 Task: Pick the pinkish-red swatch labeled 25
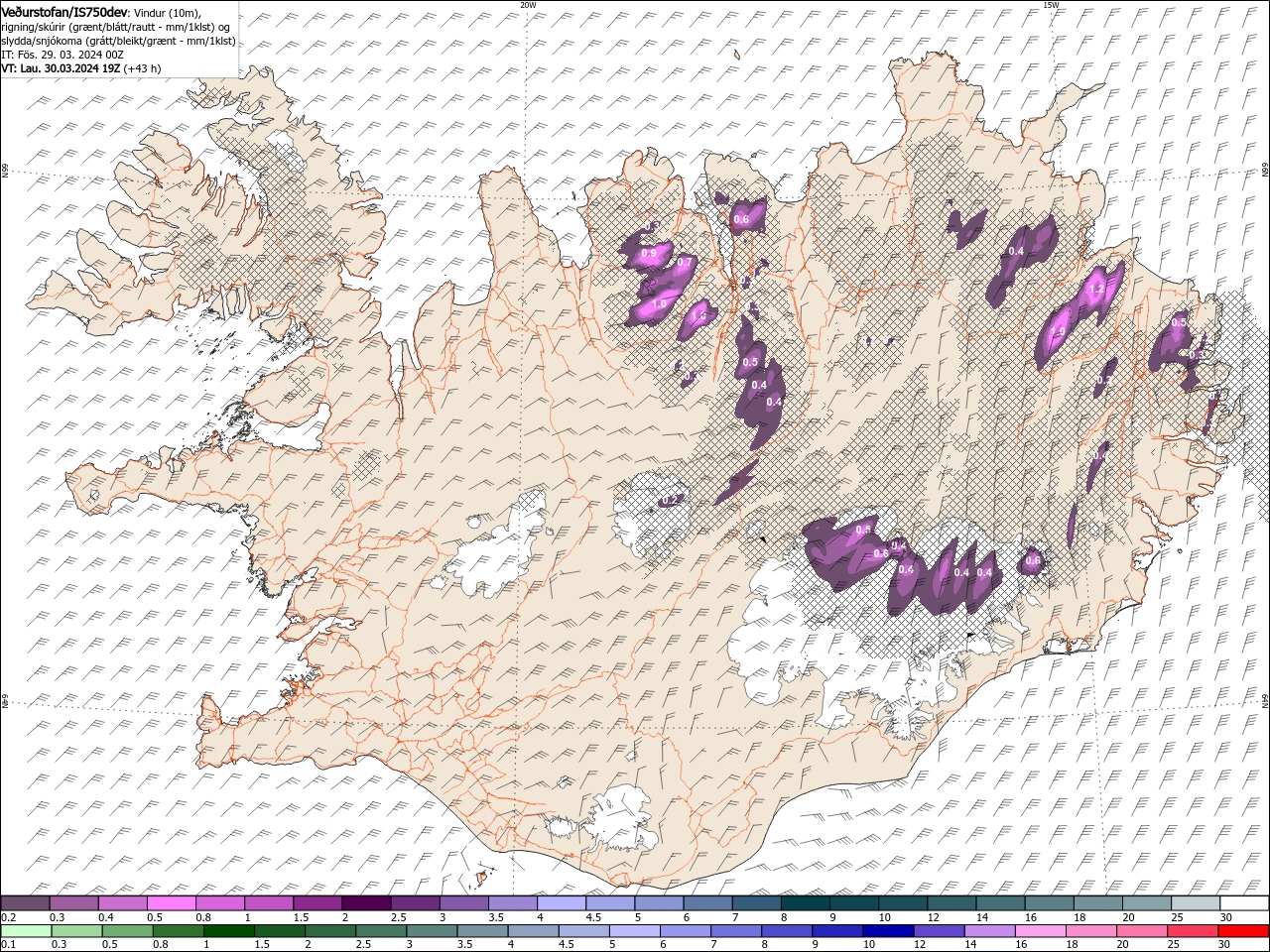click(1192, 931)
